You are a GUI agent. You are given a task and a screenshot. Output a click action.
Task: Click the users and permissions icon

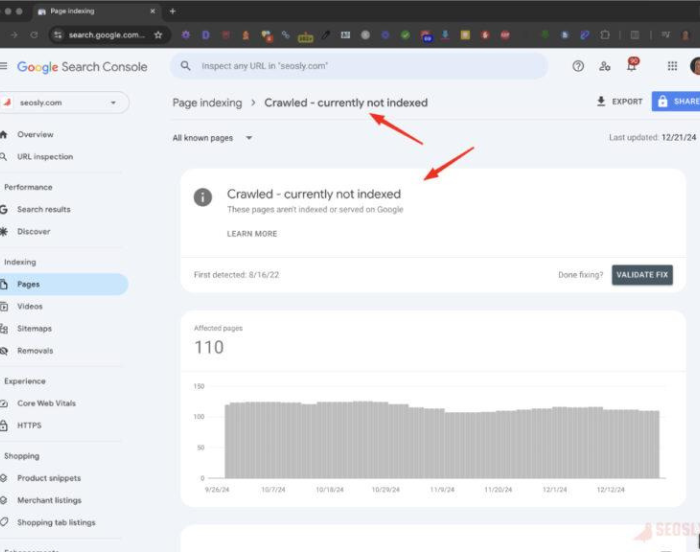coord(605,66)
